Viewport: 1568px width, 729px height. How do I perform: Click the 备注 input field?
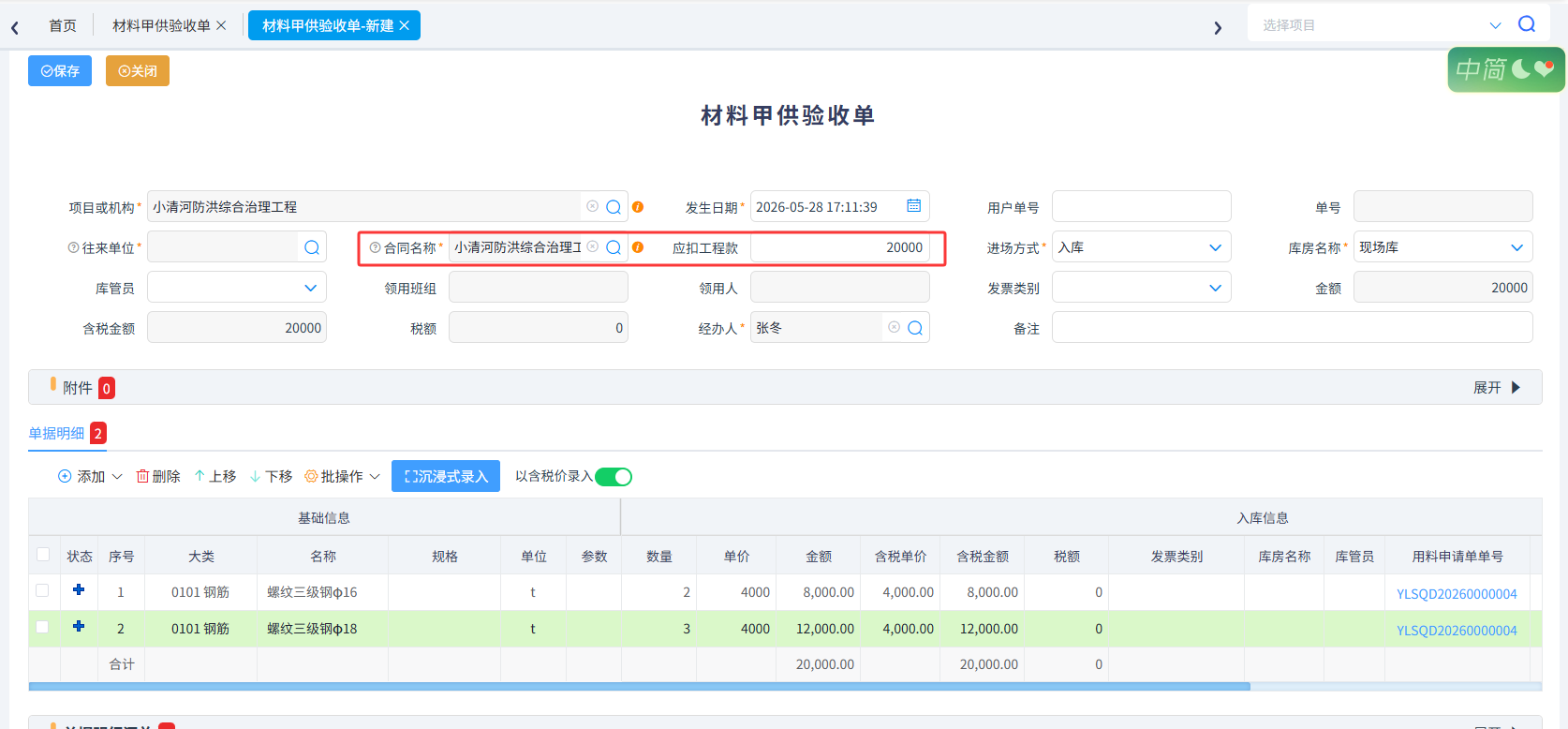pyautogui.click(x=1293, y=328)
